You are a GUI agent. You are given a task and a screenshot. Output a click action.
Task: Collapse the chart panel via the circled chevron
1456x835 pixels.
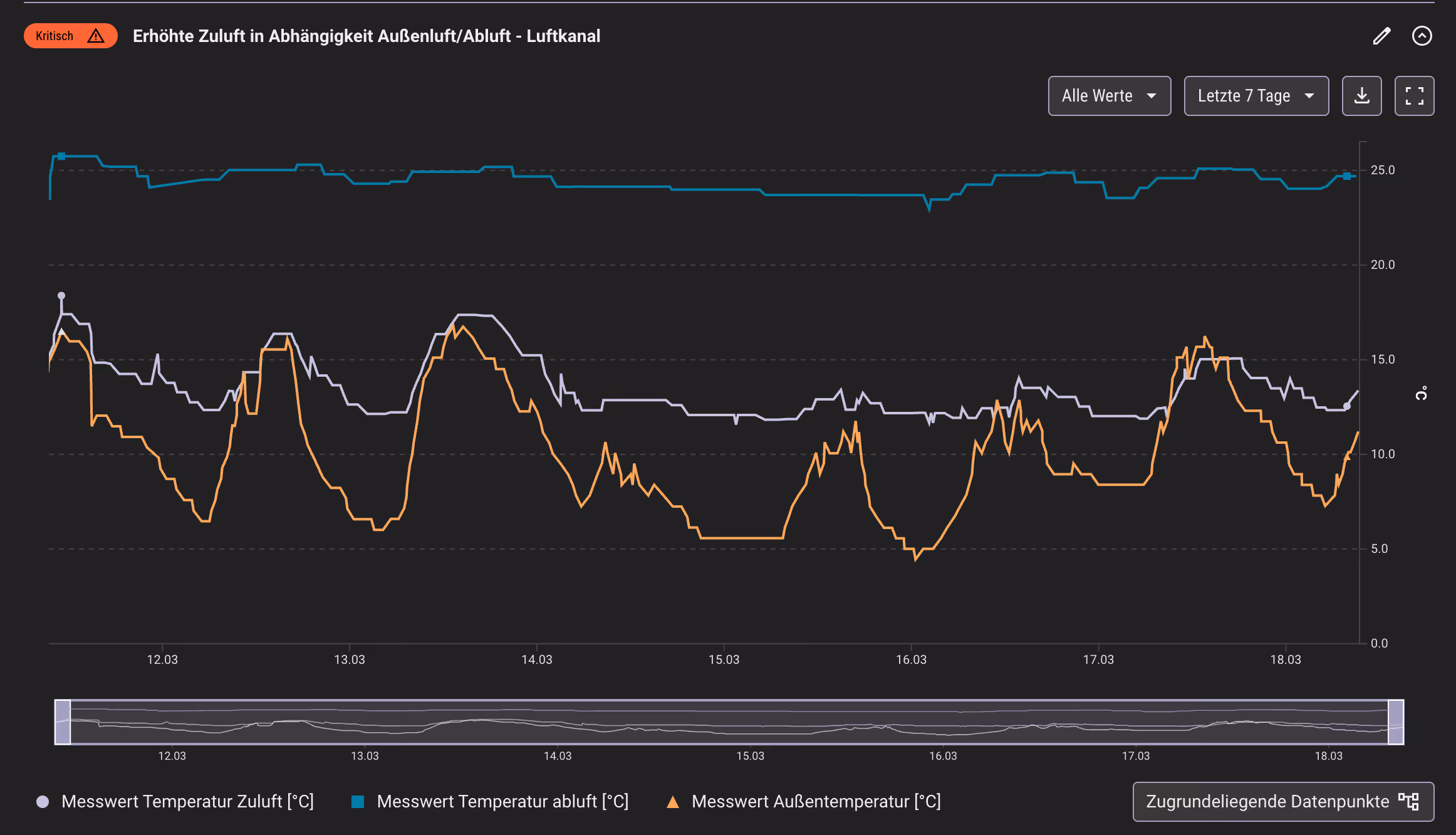1422,36
